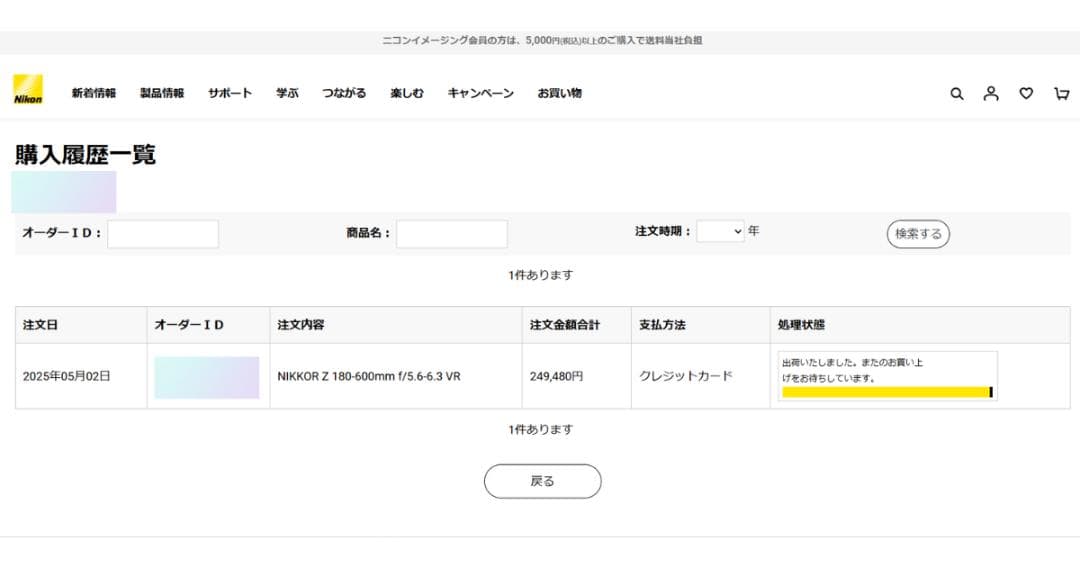Open the 学ぶ menu
The width and height of the screenshot is (1080, 567).
coord(287,93)
